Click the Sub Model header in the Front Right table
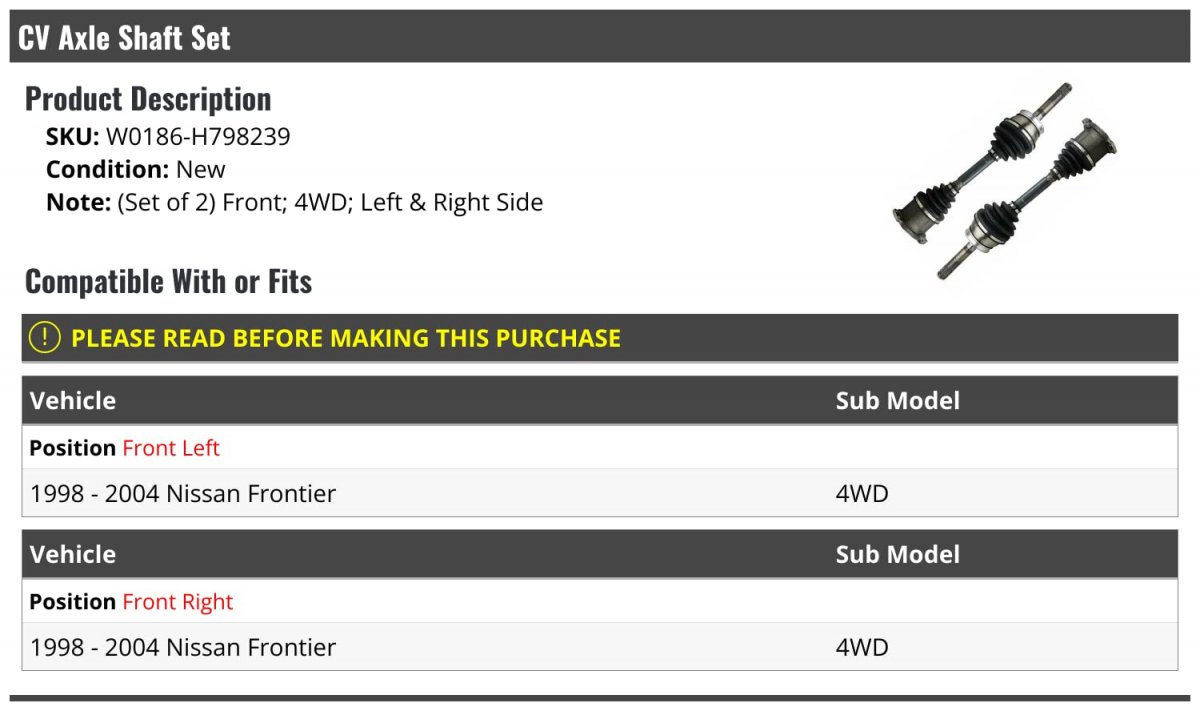The height and width of the screenshot is (711, 1200). point(897,555)
